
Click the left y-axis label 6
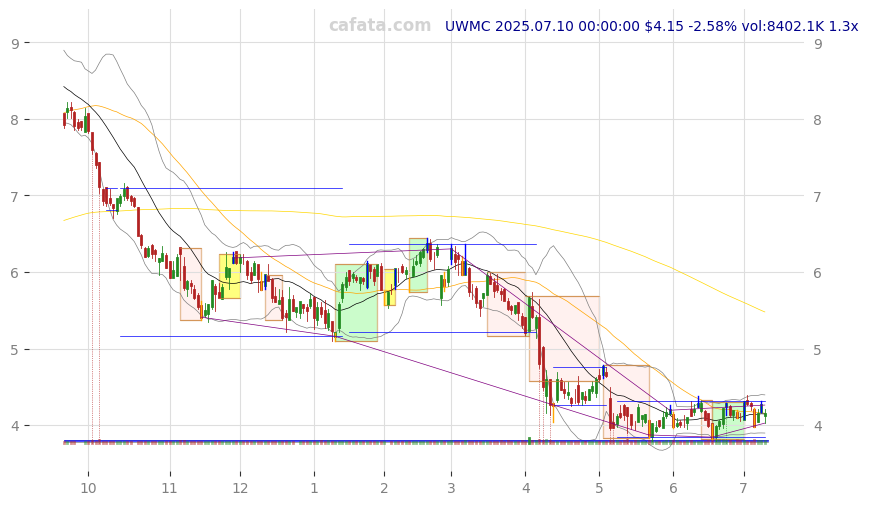15,273
